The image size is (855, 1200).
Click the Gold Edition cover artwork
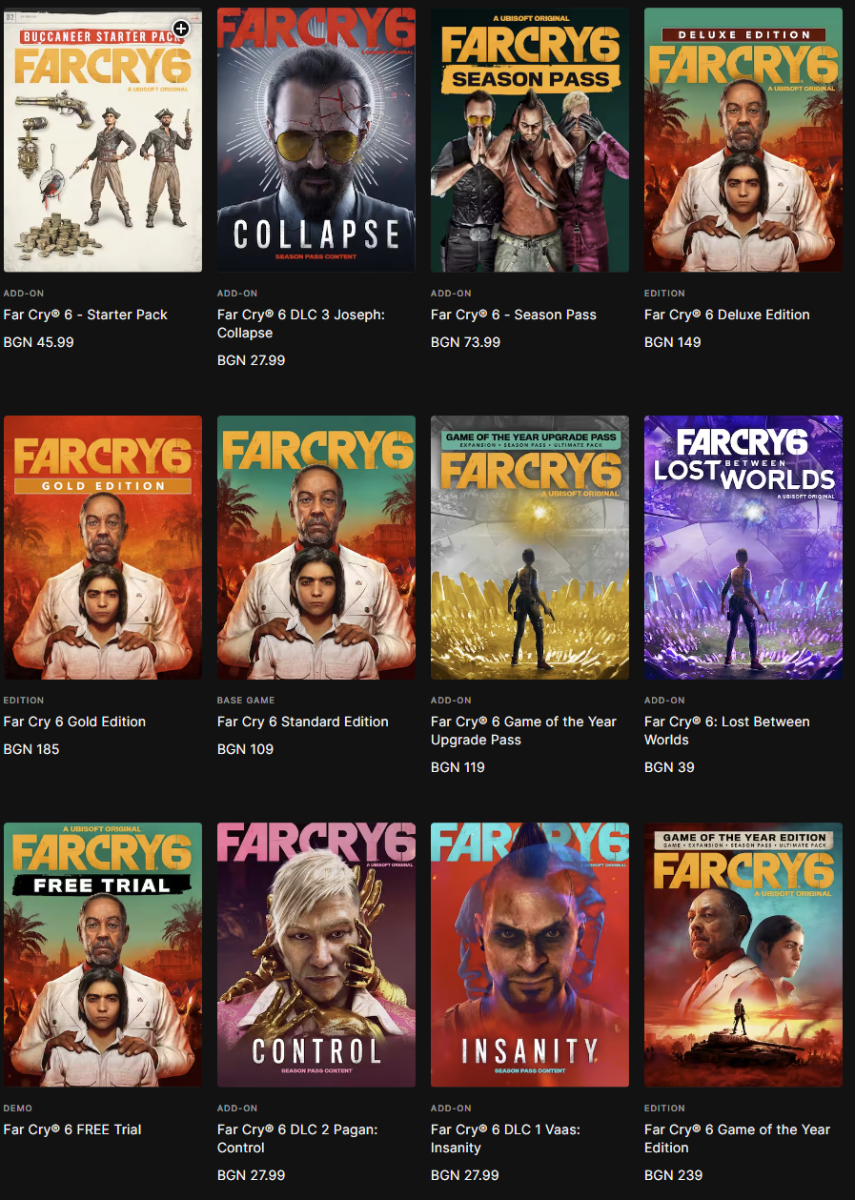(103, 548)
